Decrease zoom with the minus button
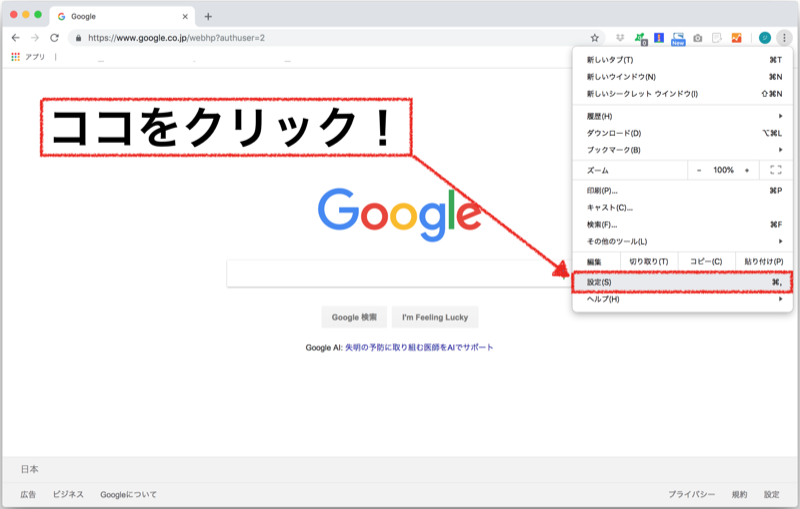Viewport: 800px width, 509px height. coord(699,170)
